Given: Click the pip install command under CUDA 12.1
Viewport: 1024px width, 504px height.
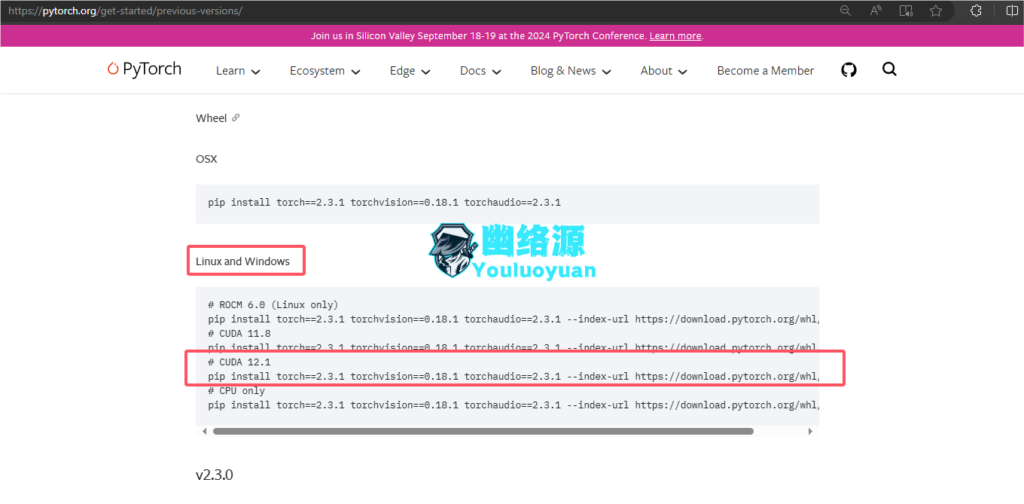Looking at the screenshot, I should click(x=513, y=377).
